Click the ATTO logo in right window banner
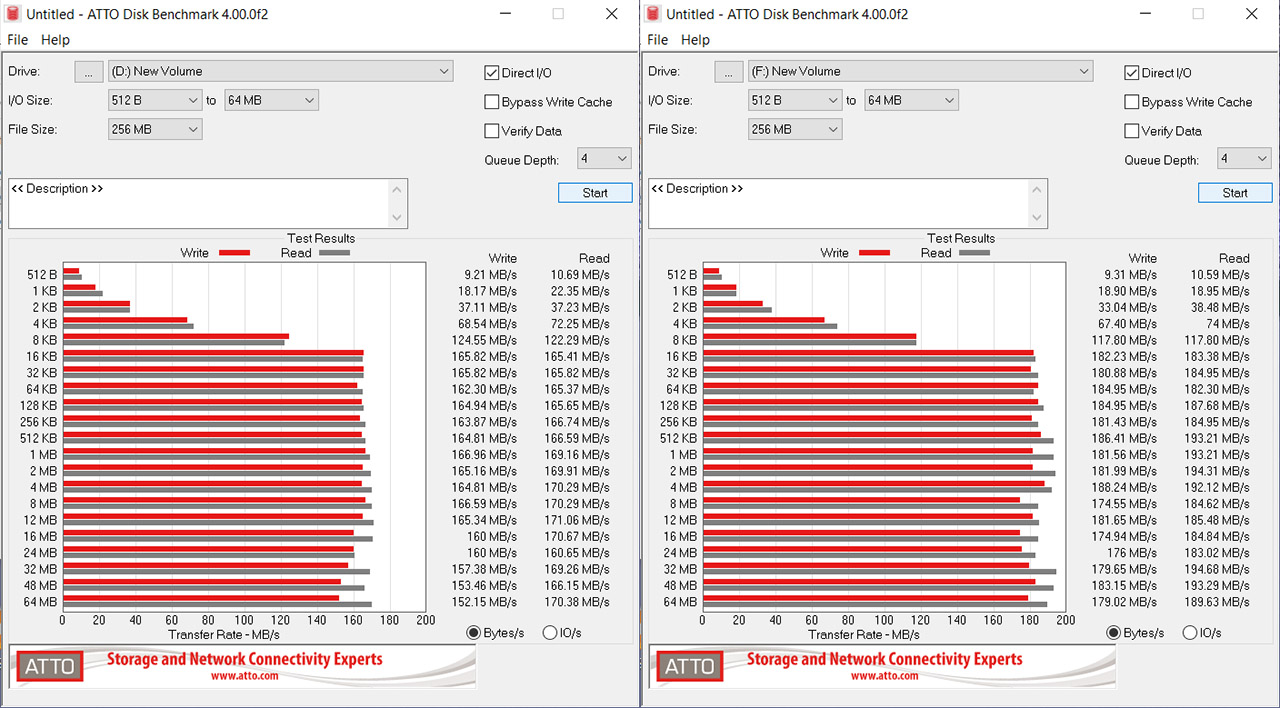Screen dimensions: 1280x708 pos(690,666)
